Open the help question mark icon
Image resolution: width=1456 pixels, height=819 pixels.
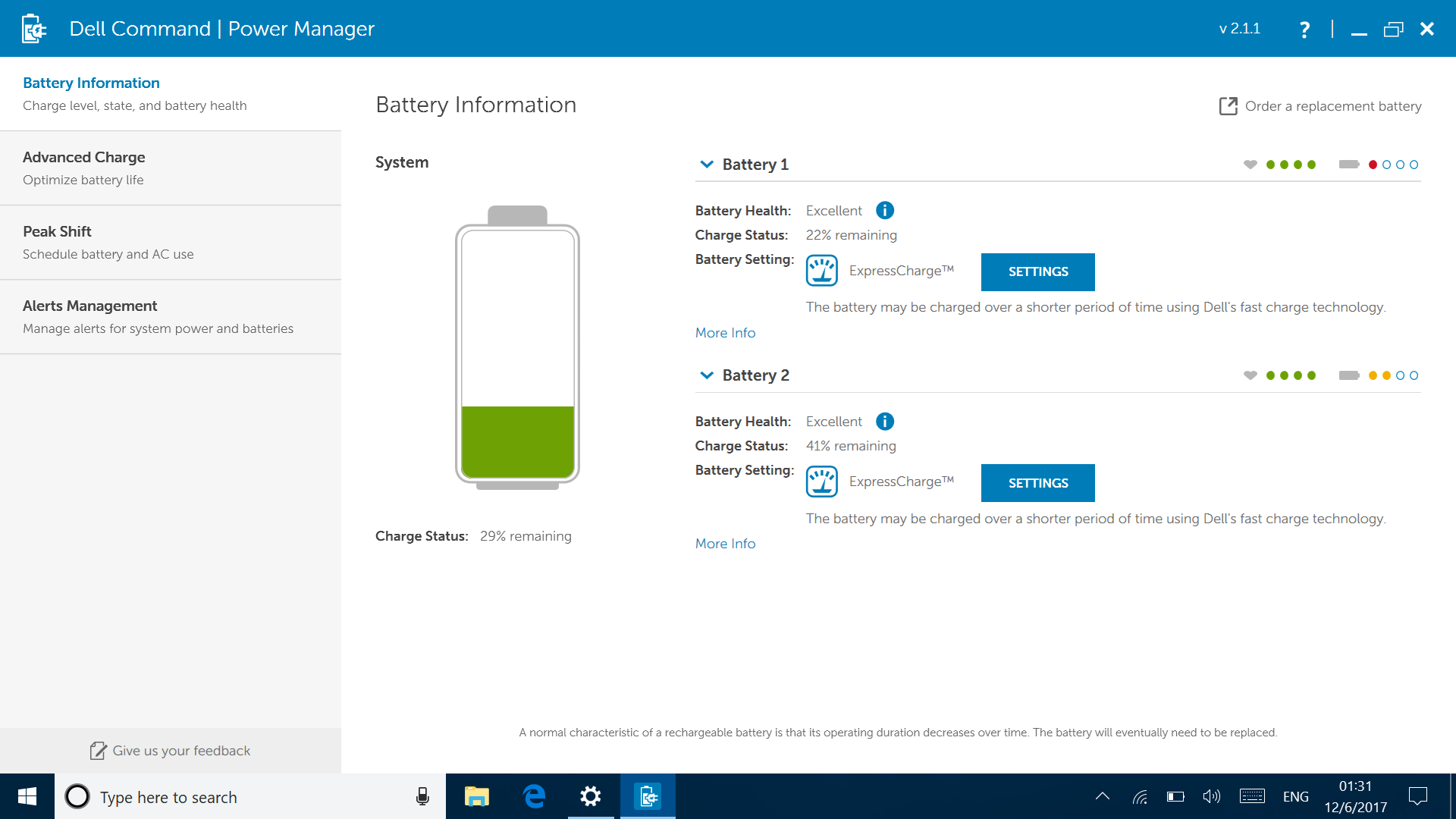[x=1304, y=30]
